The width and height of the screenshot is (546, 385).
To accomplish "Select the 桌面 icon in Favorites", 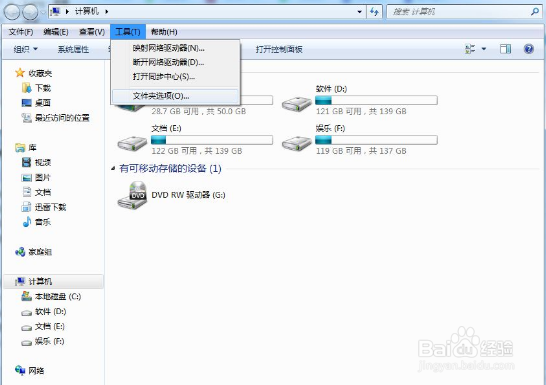I will [26, 103].
